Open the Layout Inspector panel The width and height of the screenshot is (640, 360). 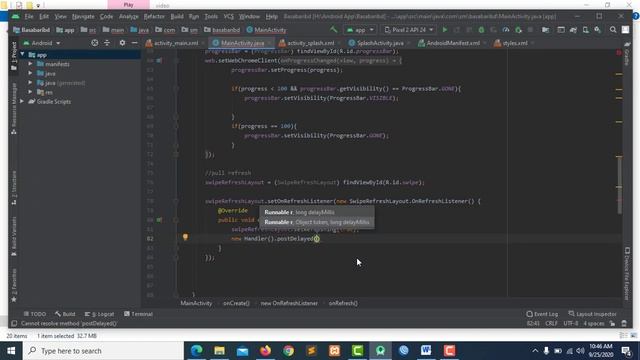click(592, 314)
